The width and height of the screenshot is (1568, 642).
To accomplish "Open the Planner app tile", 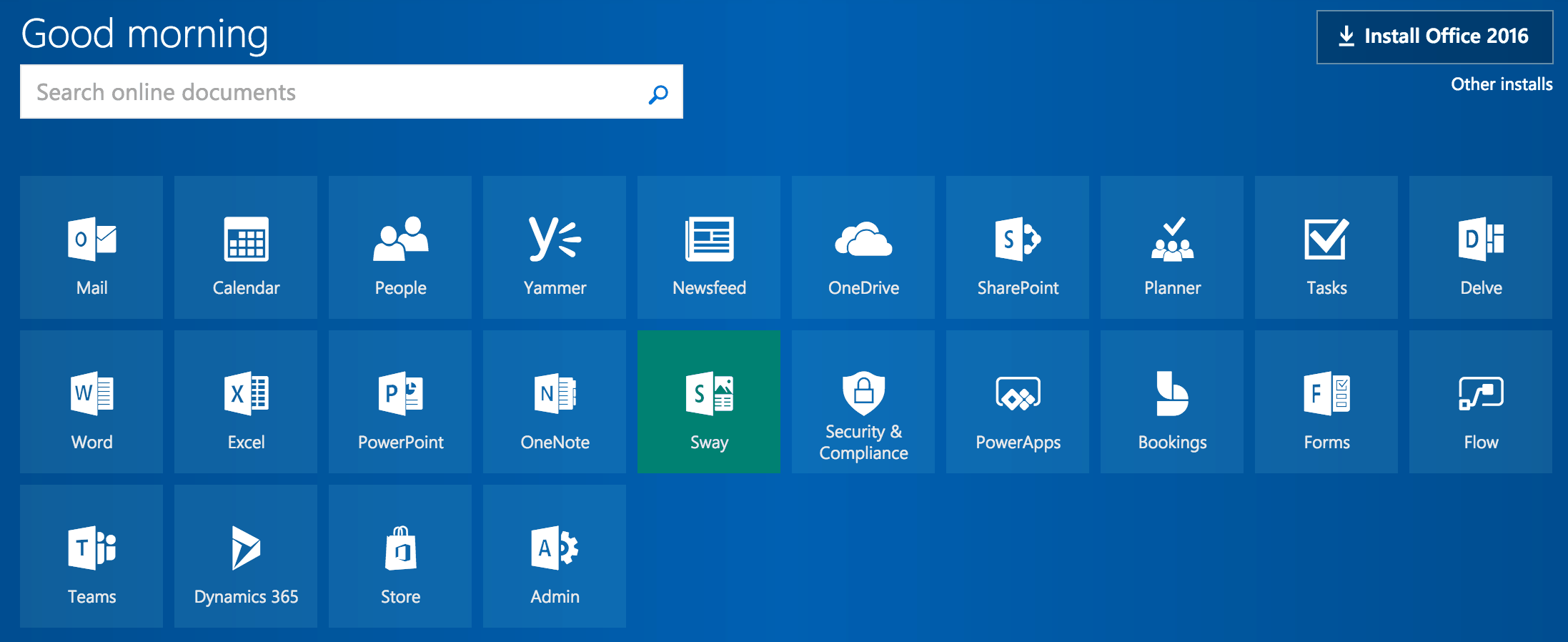I will pyautogui.click(x=1172, y=247).
